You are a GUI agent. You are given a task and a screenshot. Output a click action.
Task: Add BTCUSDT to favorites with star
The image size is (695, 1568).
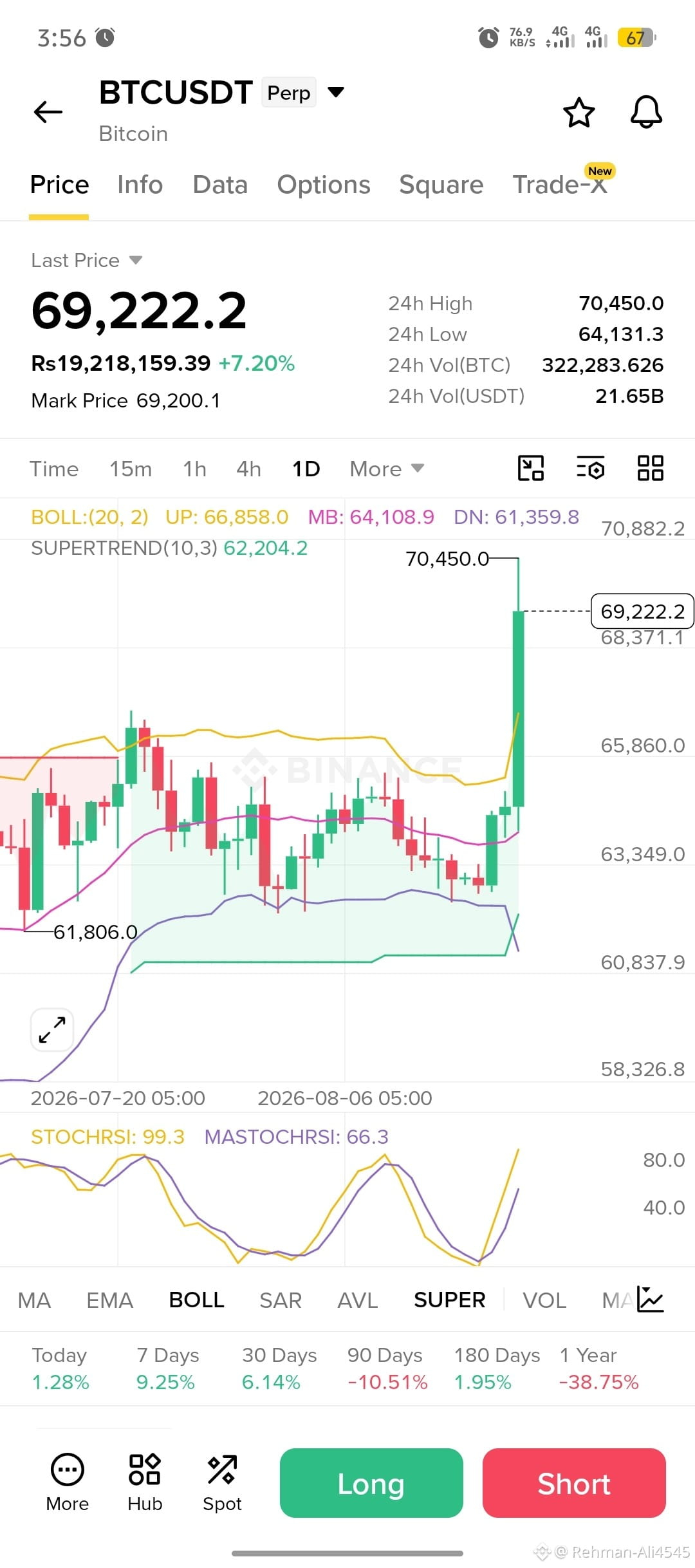point(579,113)
